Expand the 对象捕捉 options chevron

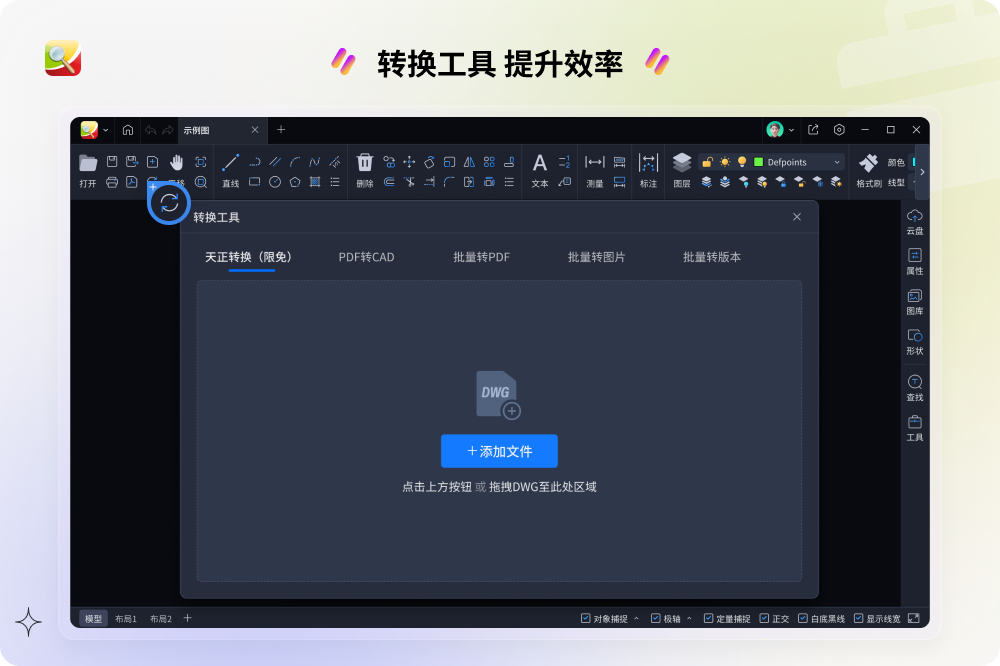pyautogui.click(x=635, y=618)
